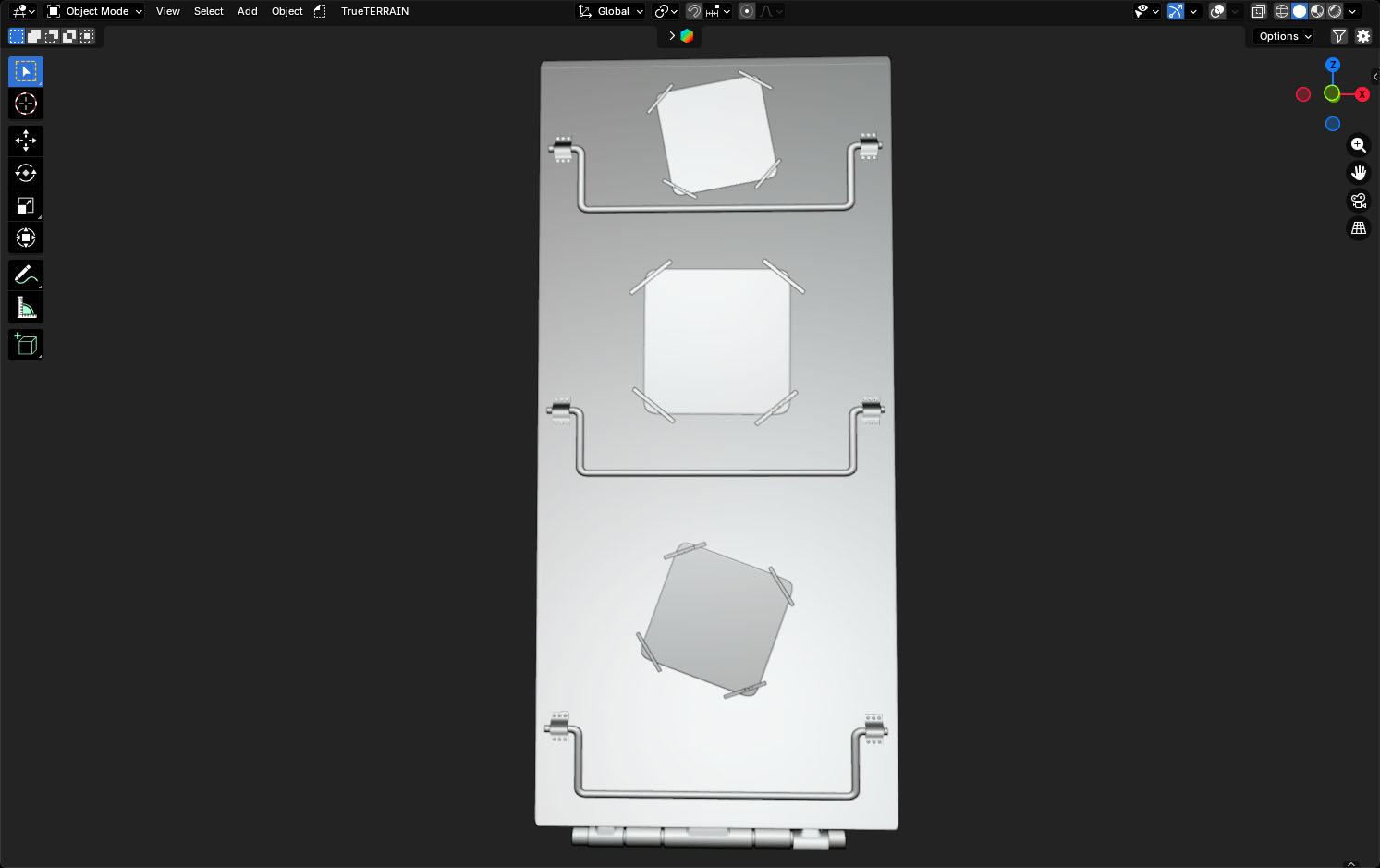Switch perspective/orthographic with the grid button
Screen dimensions: 1380x868
[x=1358, y=228]
